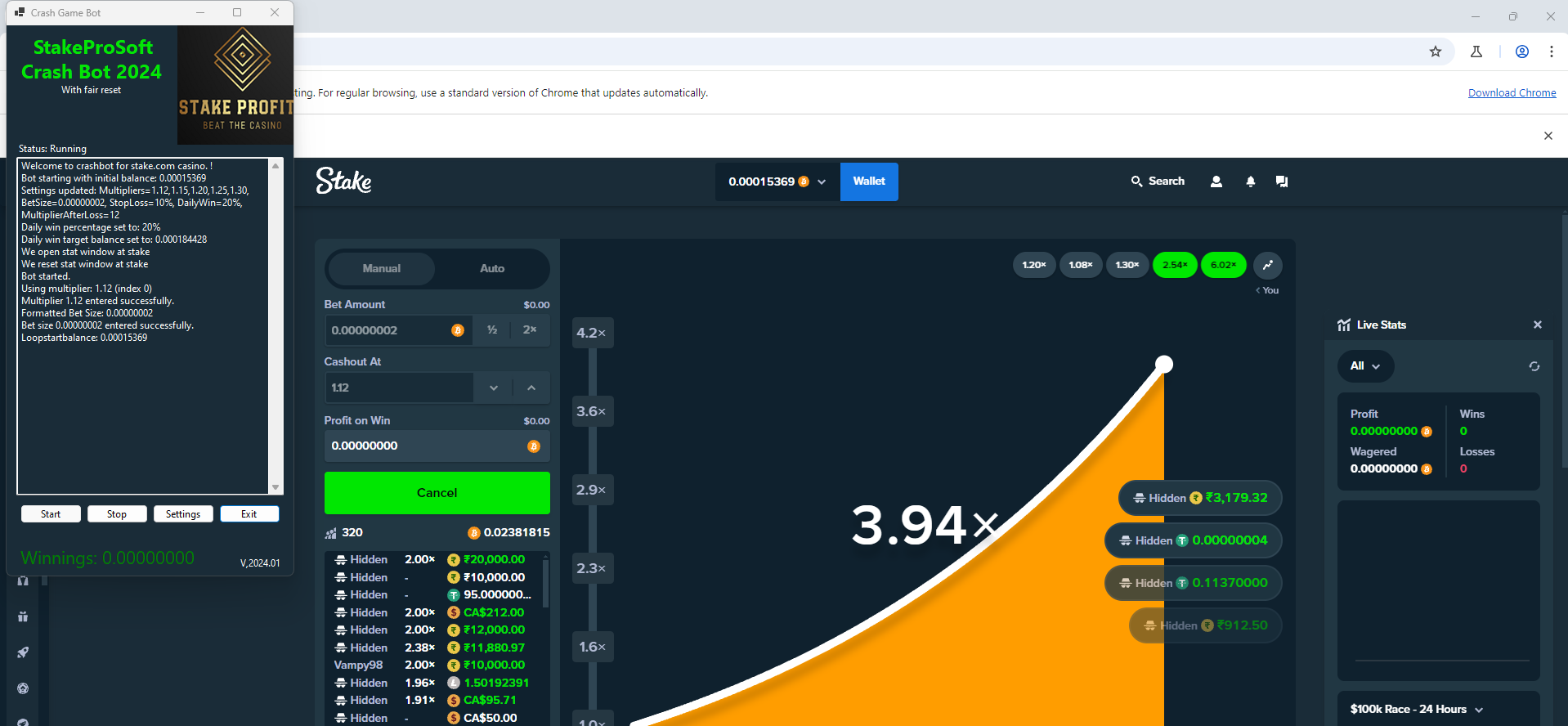Refresh the Live Stats panel
The height and width of the screenshot is (726, 1568).
pyautogui.click(x=1534, y=366)
